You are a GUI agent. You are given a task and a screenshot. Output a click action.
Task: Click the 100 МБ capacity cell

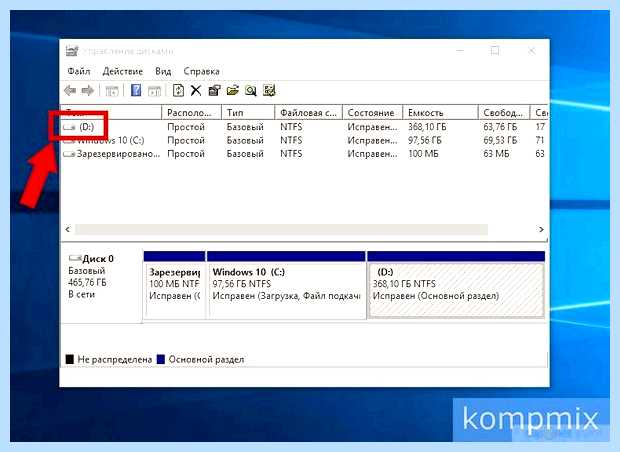pyautogui.click(x=423, y=154)
